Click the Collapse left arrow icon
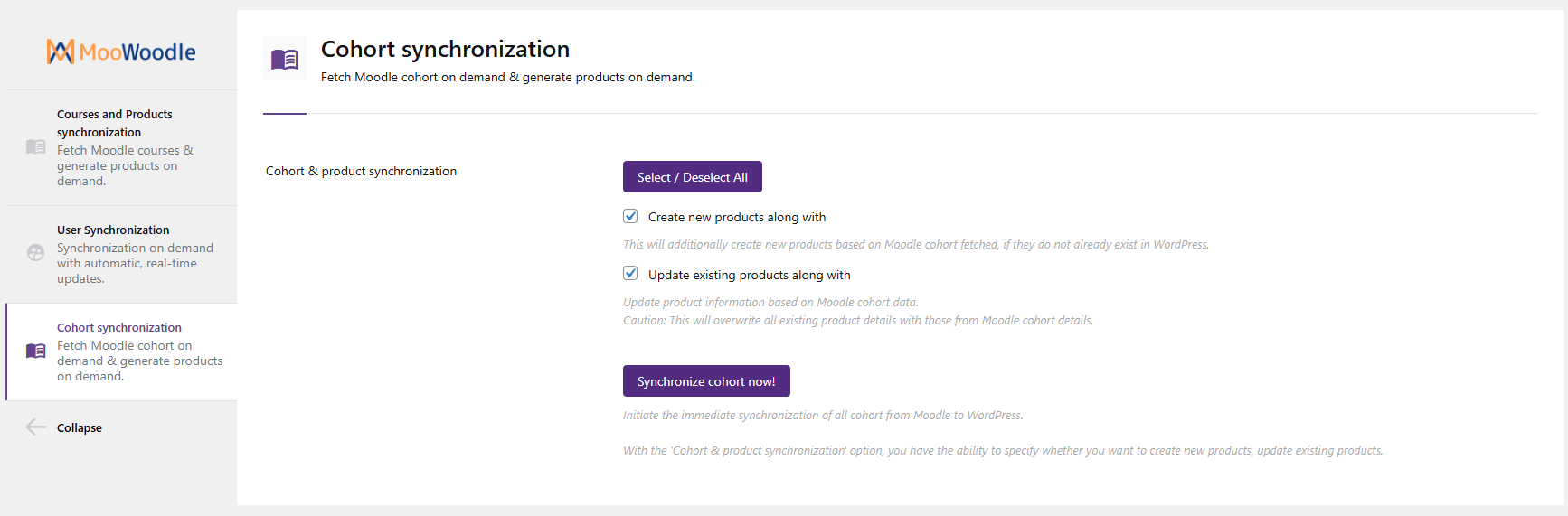 tap(36, 427)
